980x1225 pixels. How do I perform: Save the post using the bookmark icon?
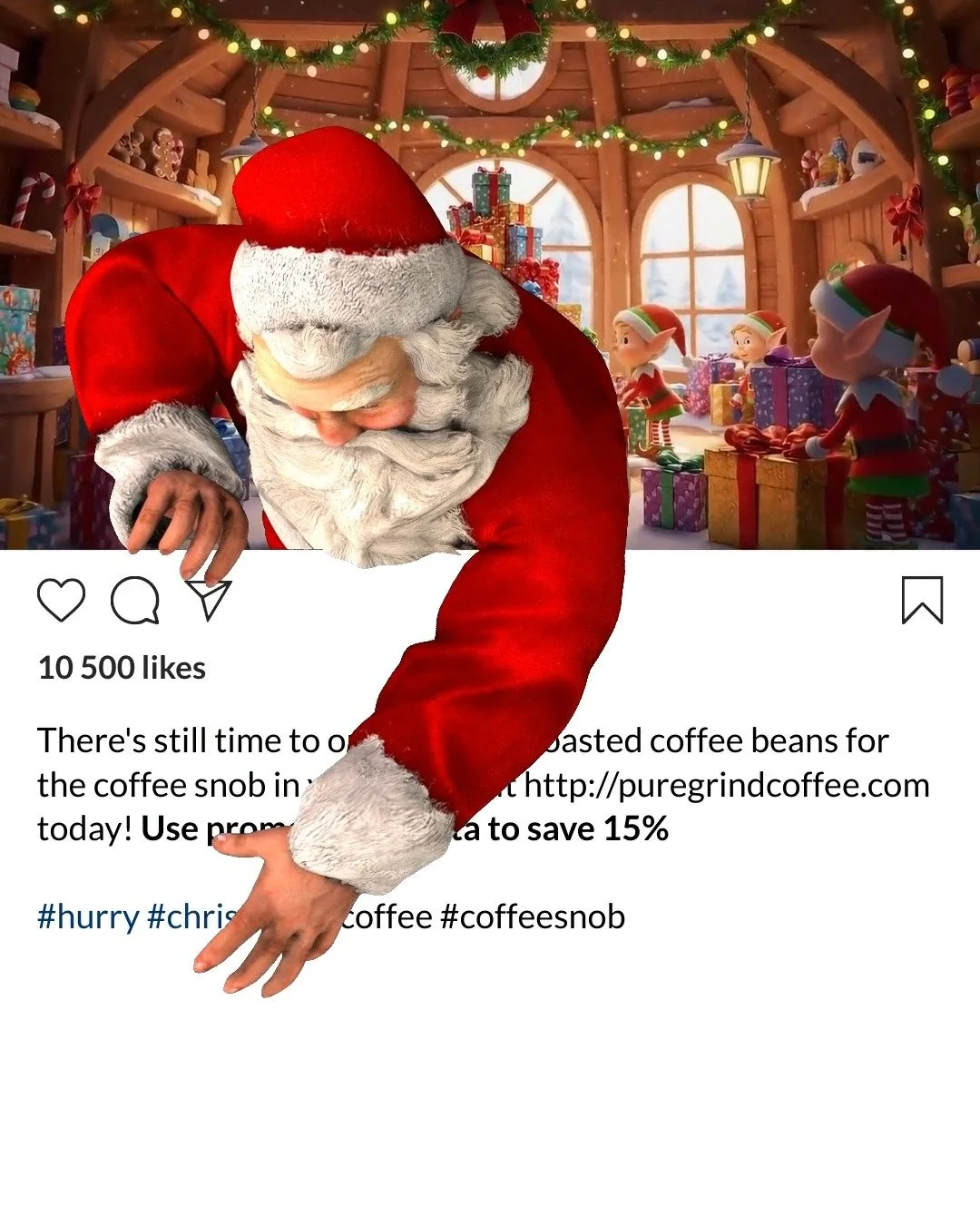922,600
